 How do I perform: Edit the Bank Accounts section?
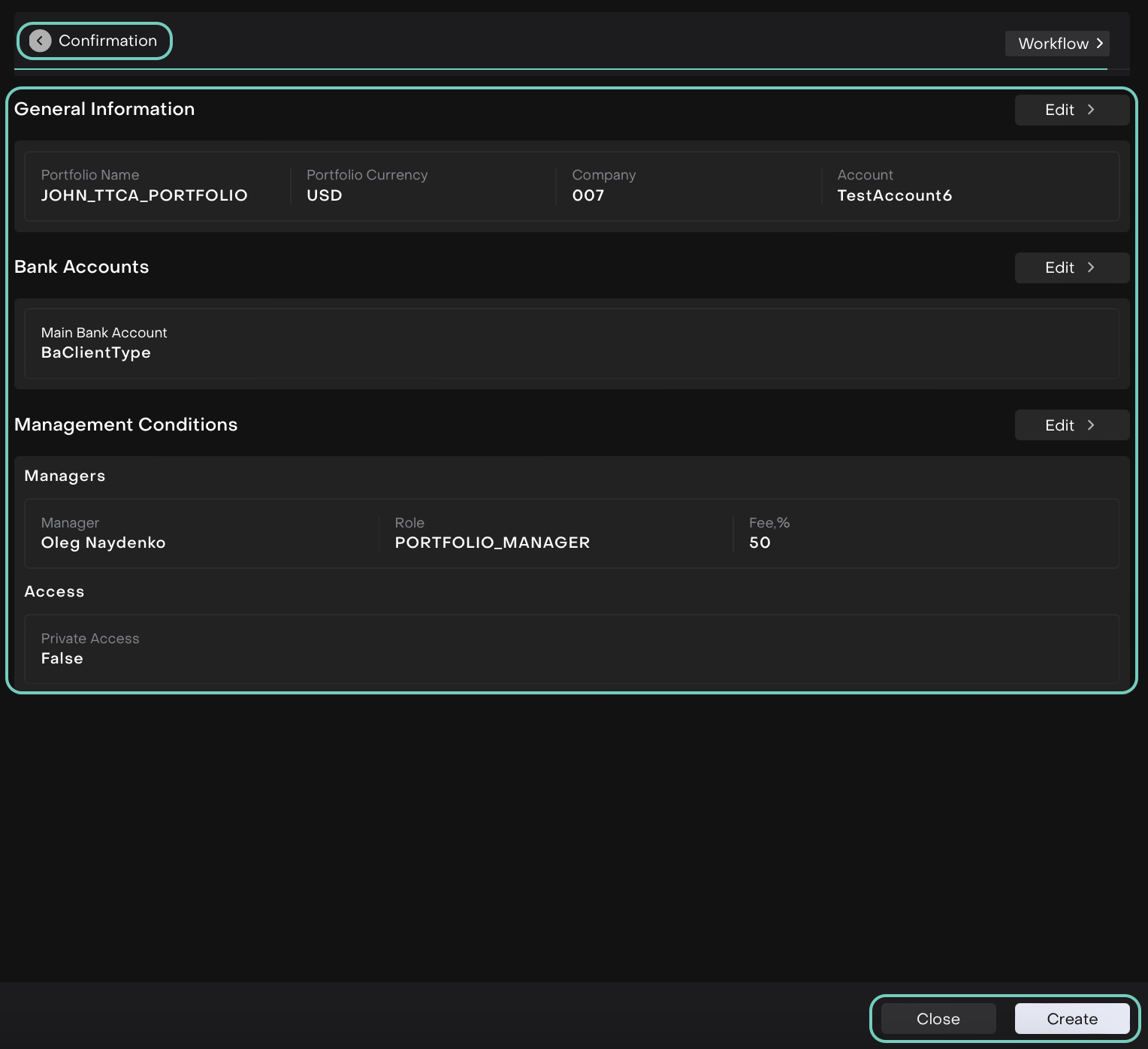[1060, 268]
